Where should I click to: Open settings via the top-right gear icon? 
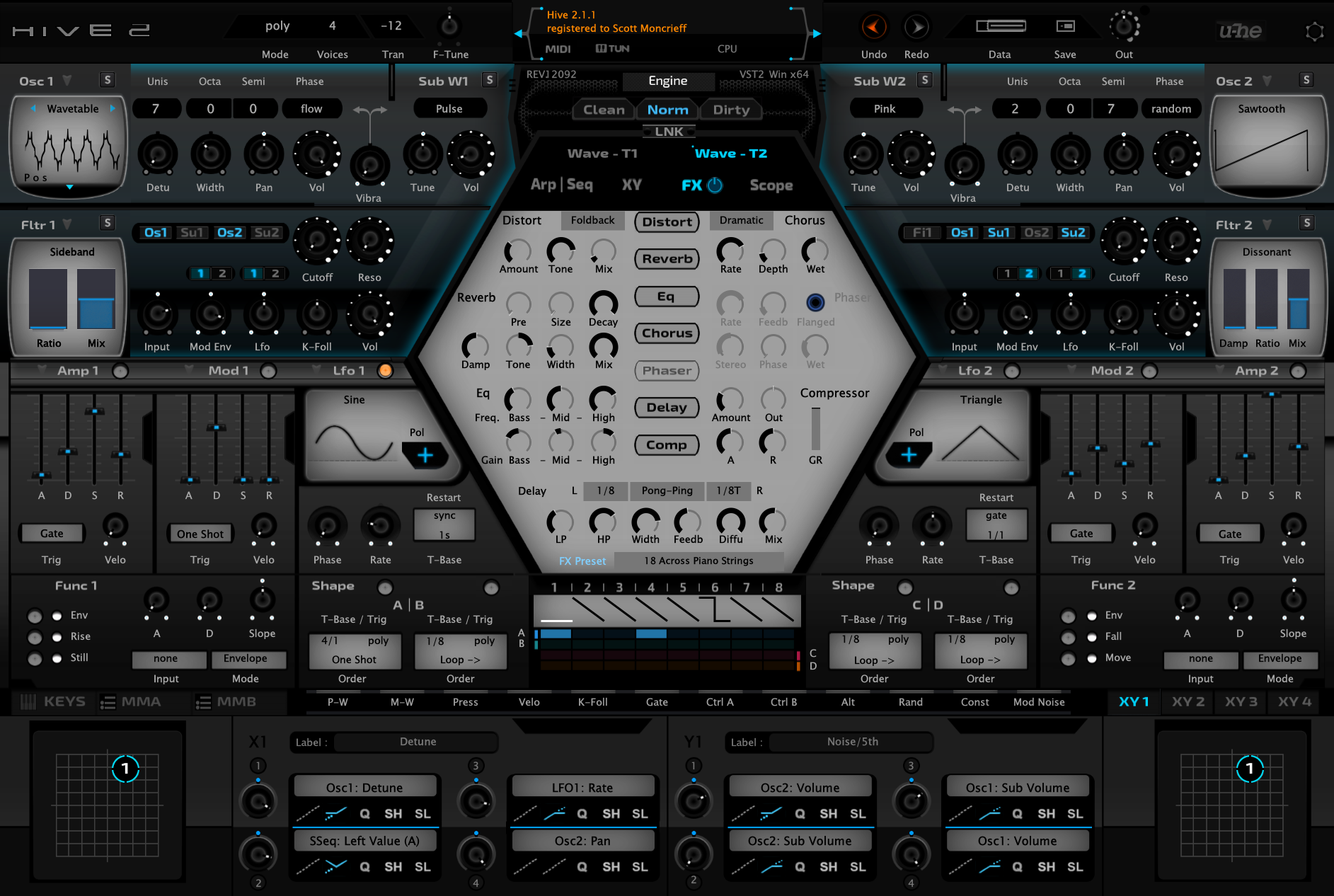1314,31
